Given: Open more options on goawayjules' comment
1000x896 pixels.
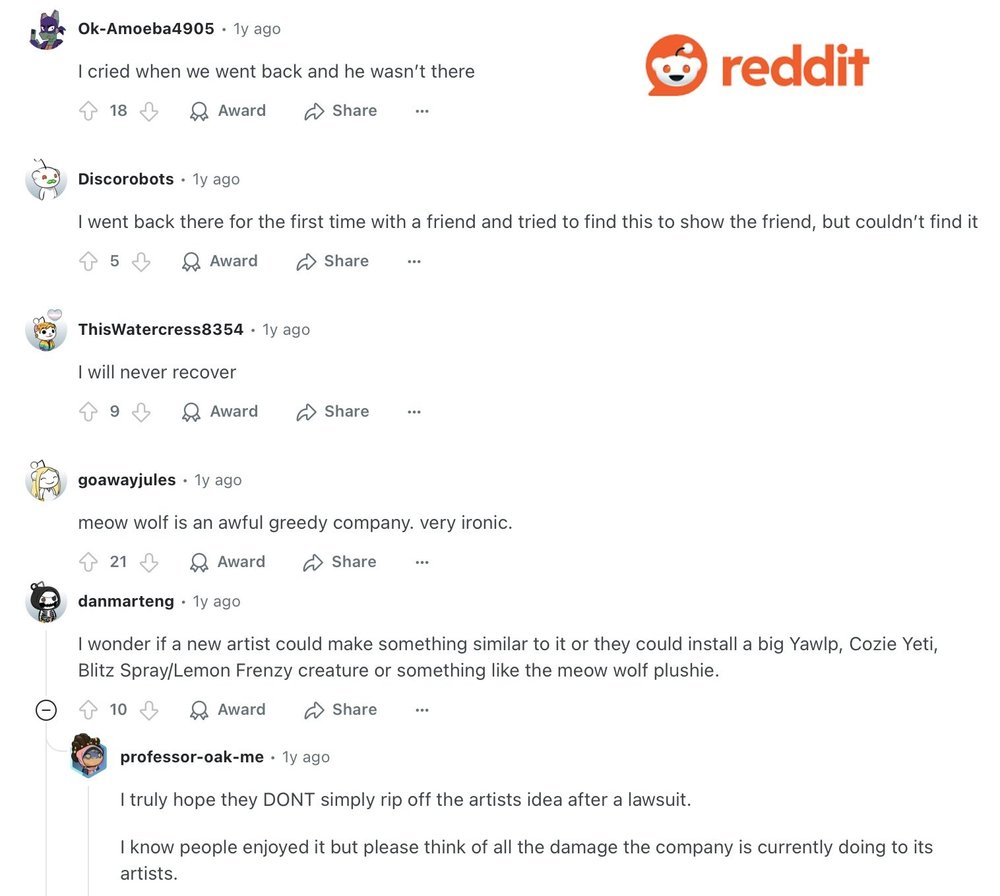Looking at the screenshot, I should 422,562.
